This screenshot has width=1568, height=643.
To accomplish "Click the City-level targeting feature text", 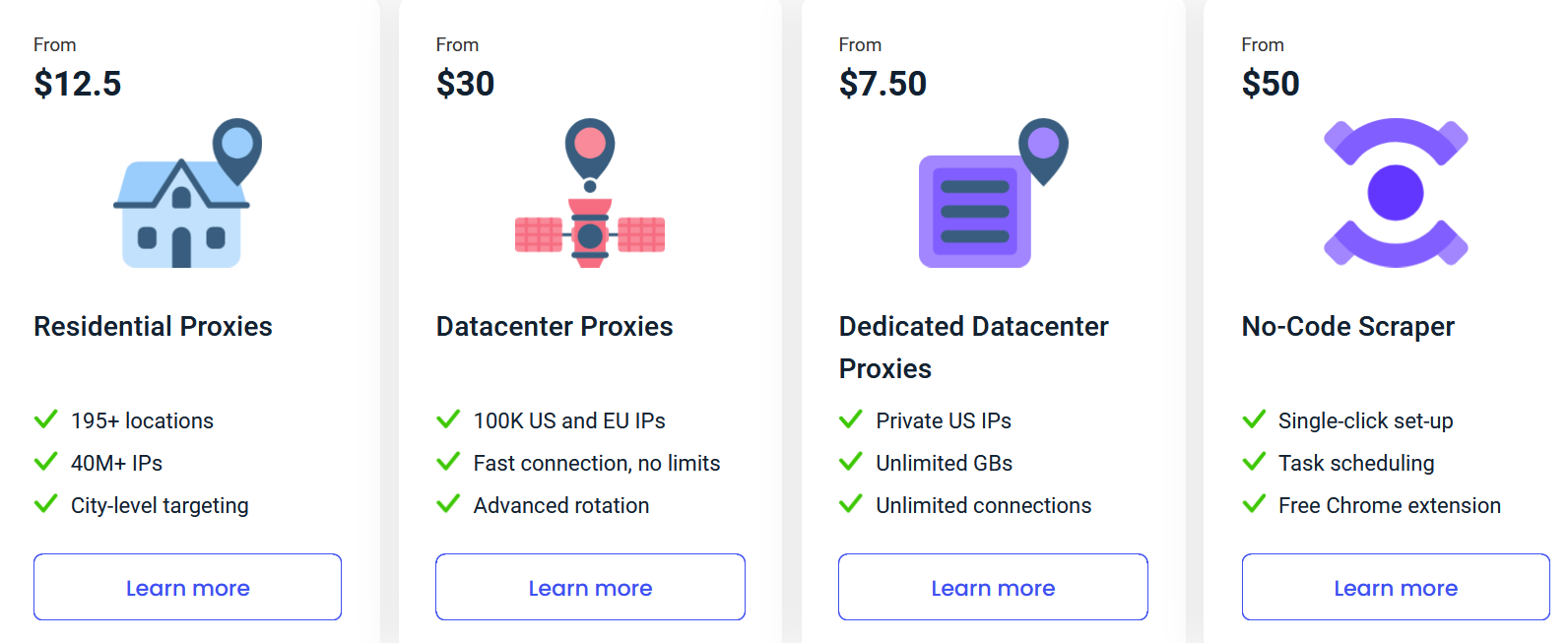I will 160,505.
